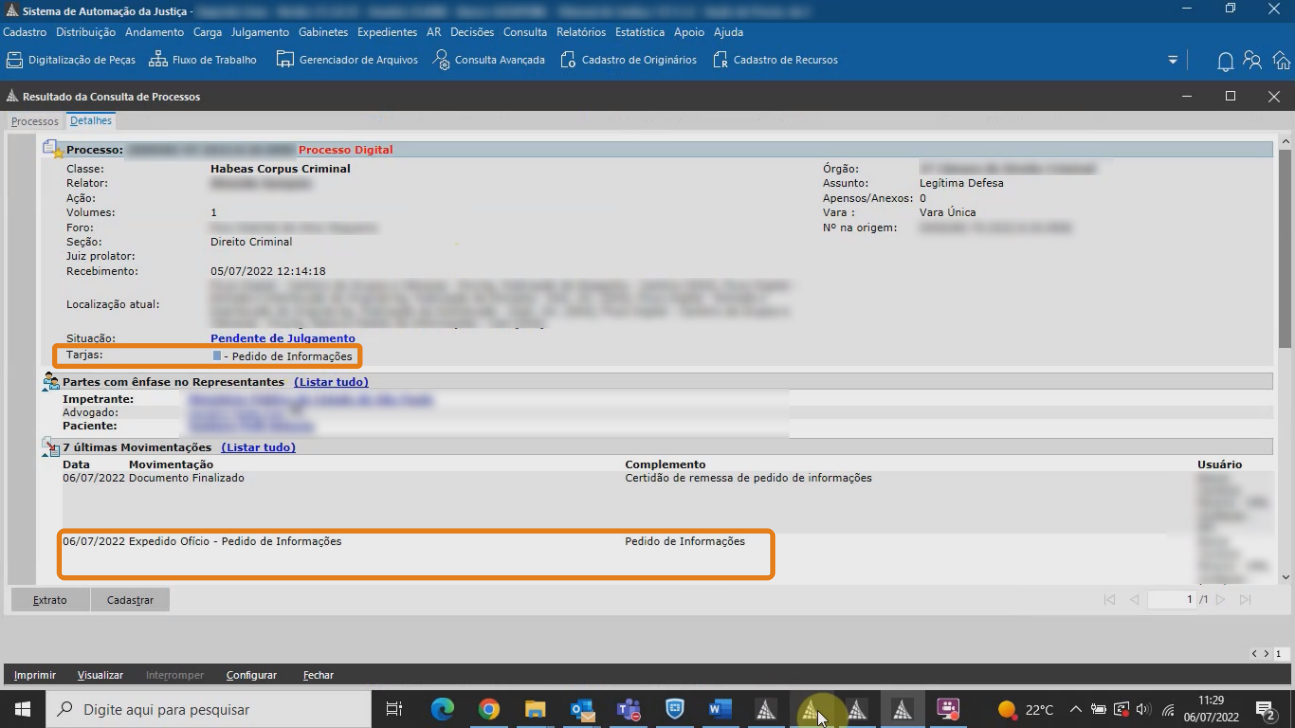Click the scrollbar up arrow
The image size is (1295, 728).
[1284, 144]
